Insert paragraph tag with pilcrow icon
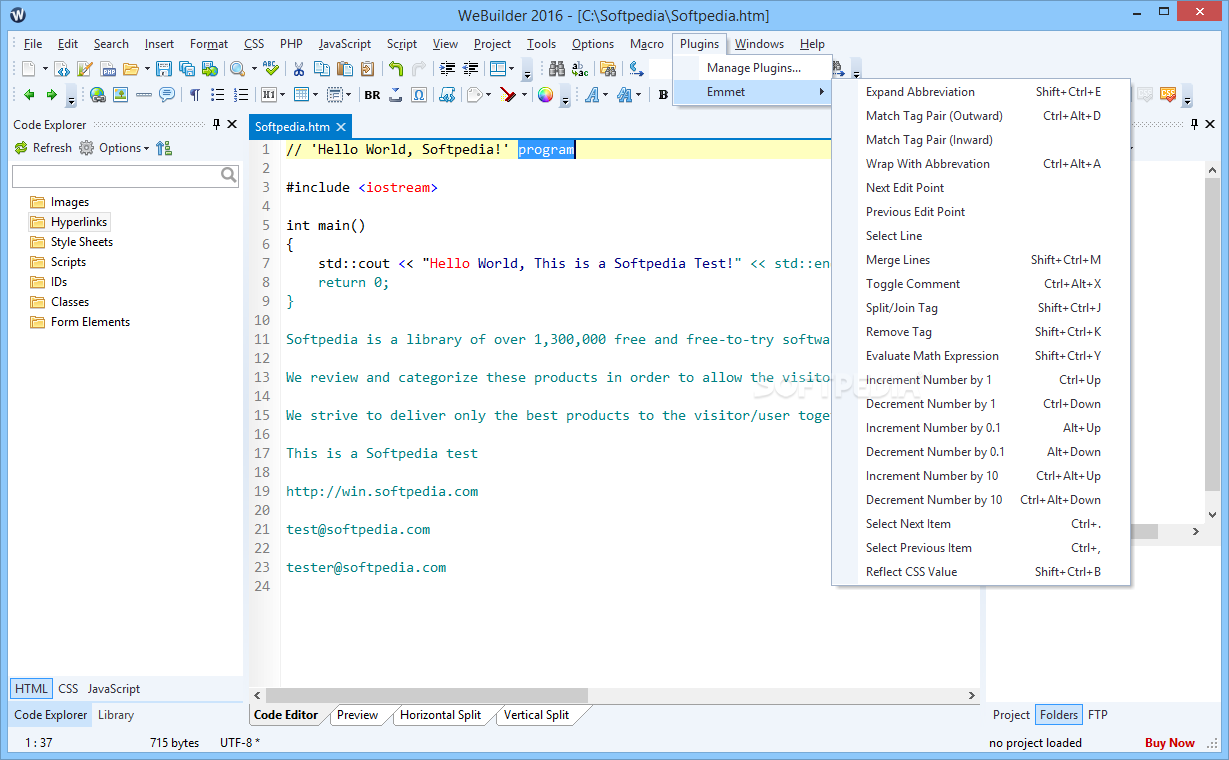The width and height of the screenshot is (1229, 760). 194,95
